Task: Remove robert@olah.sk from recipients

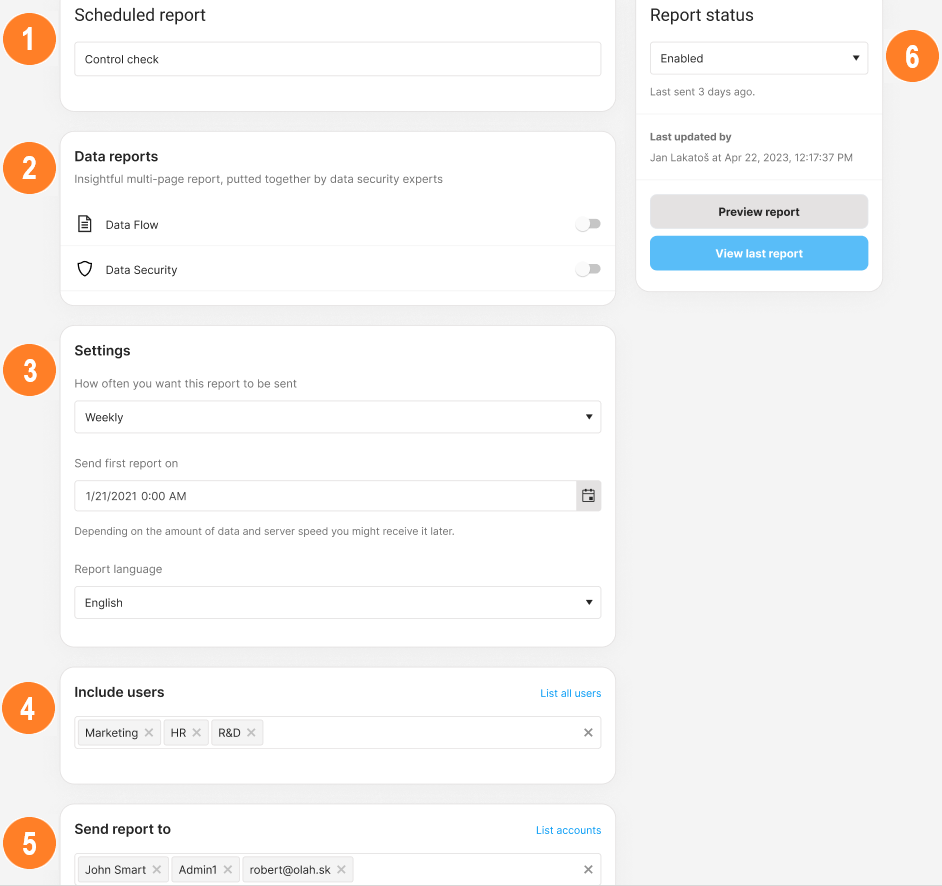Action: click(341, 870)
